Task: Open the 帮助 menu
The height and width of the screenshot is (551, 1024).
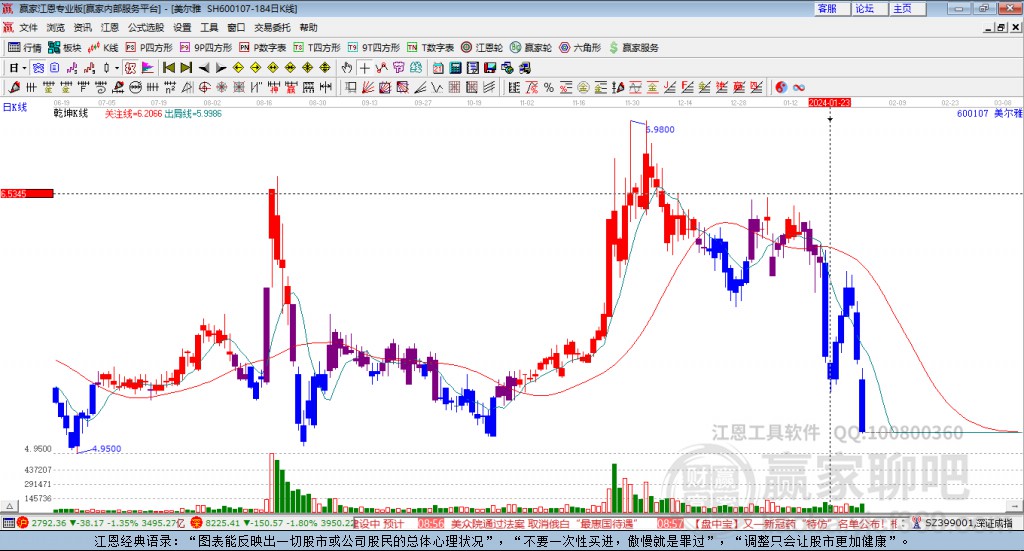Action: (308, 27)
